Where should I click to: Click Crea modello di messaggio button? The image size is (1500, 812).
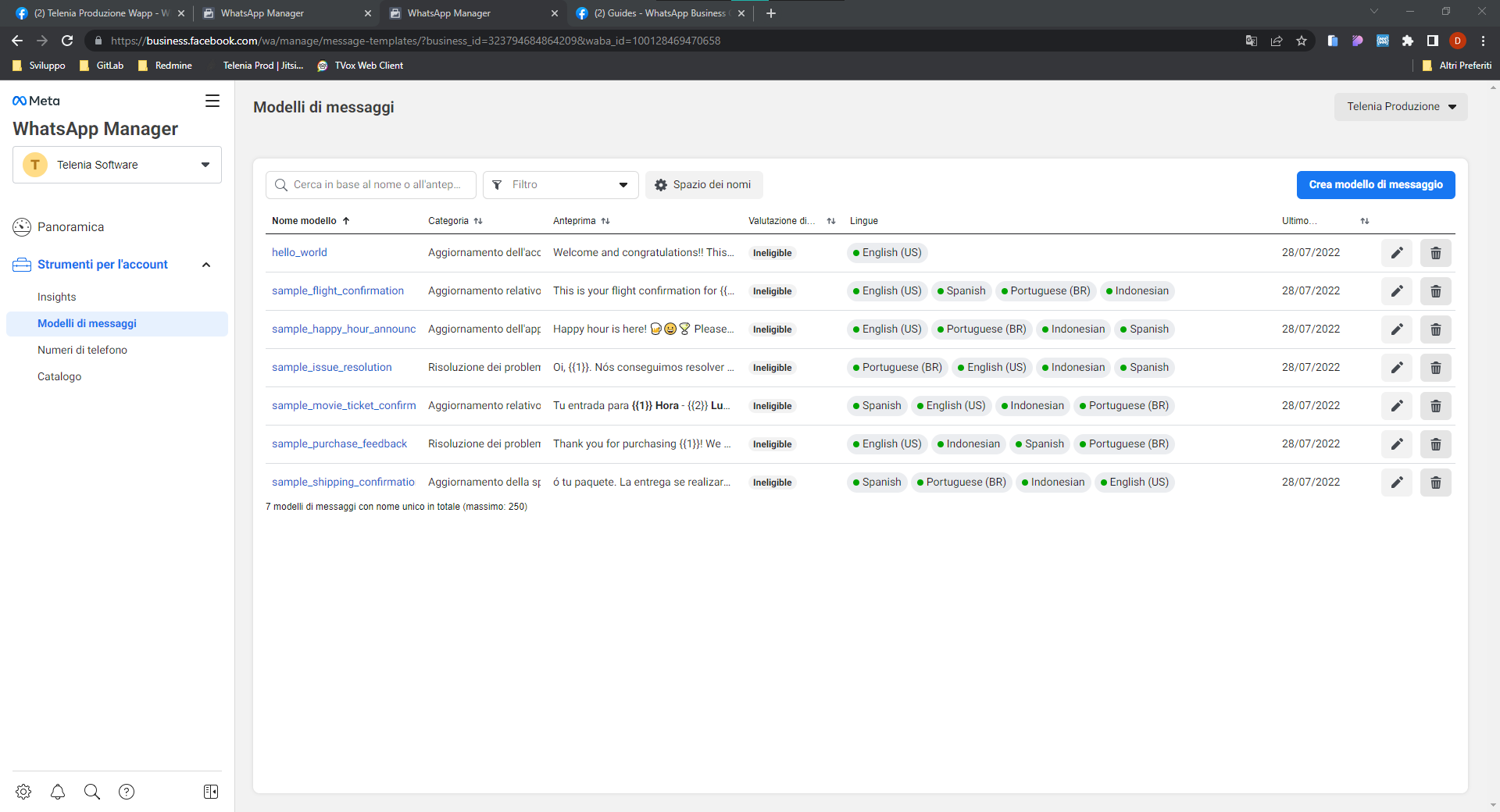(x=1376, y=185)
